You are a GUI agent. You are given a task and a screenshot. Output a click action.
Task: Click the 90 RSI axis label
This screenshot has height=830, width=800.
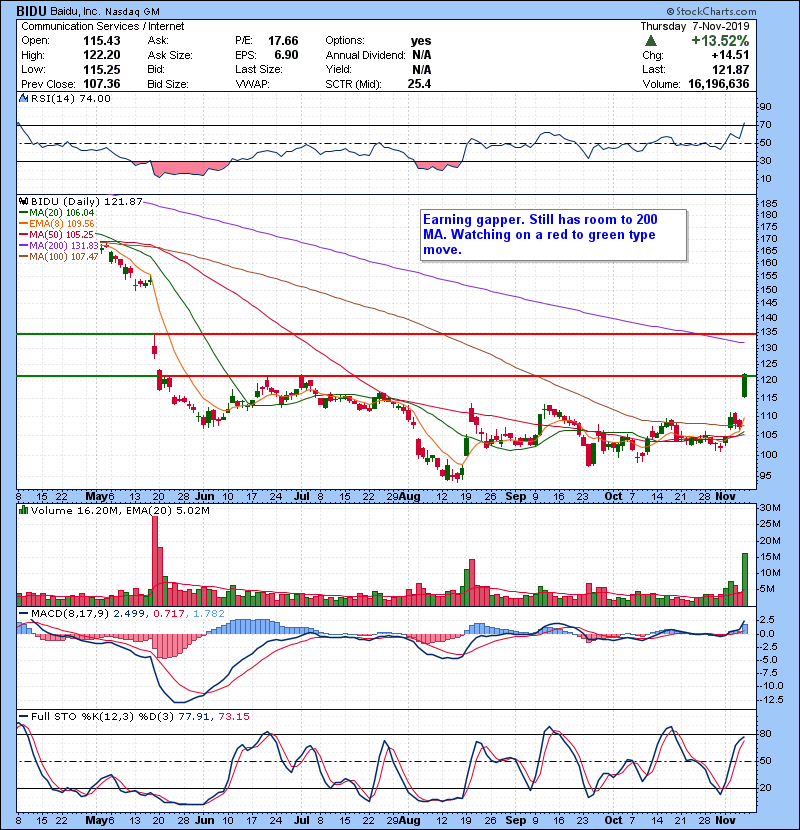click(766, 107)
